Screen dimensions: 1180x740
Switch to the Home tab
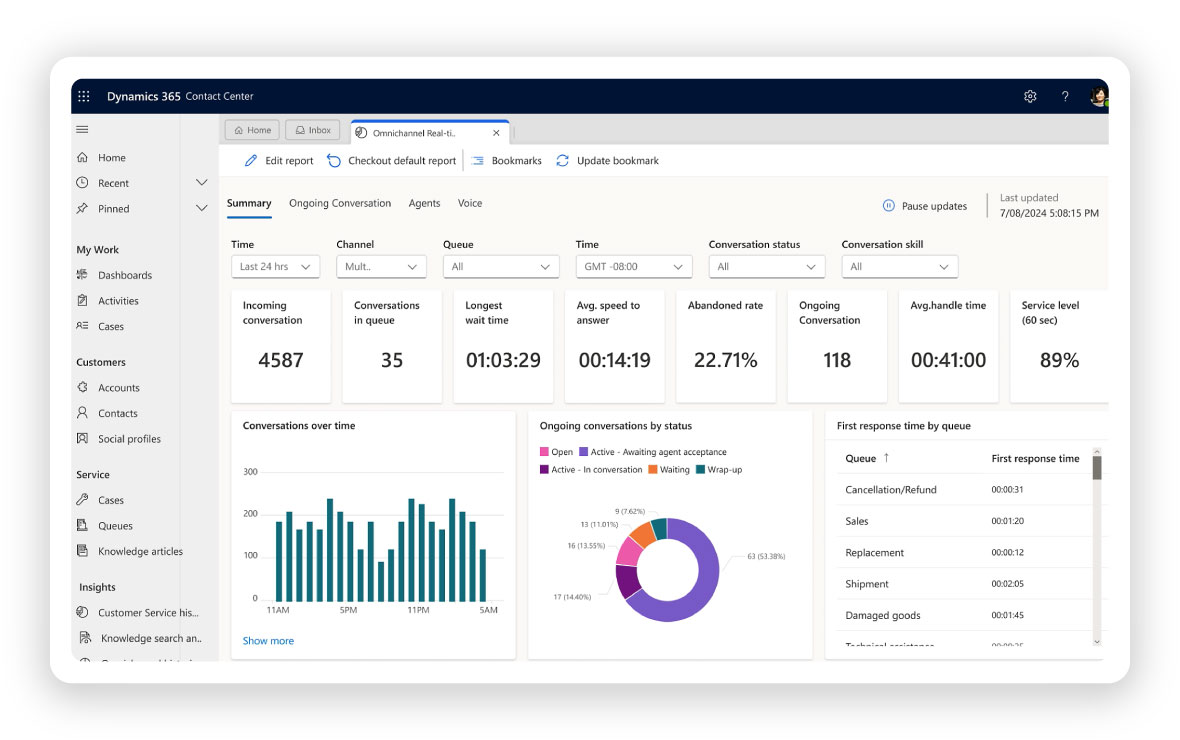pos(252,130)
